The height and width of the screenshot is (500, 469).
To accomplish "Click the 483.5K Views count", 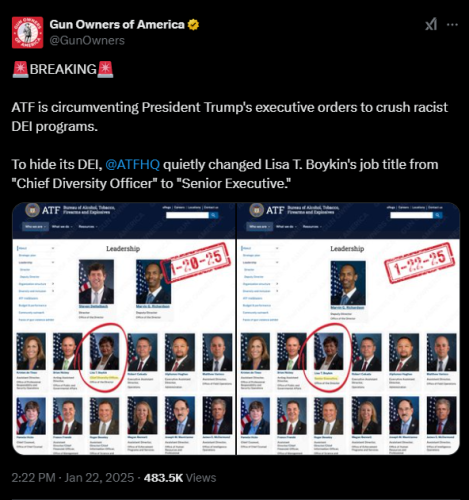I will pos(180,478).
